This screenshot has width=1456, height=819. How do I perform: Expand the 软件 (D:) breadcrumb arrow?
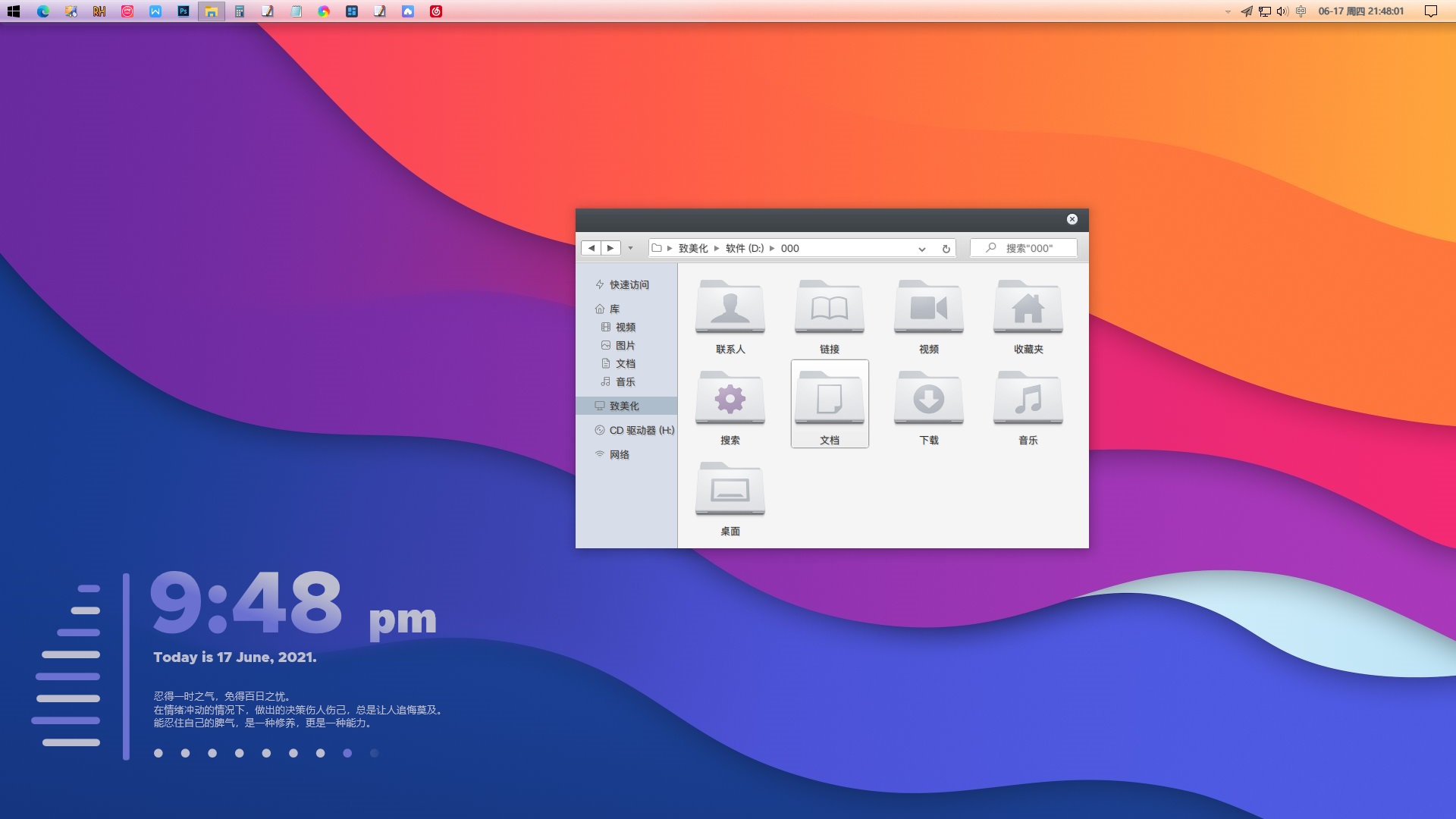[772, 248]
